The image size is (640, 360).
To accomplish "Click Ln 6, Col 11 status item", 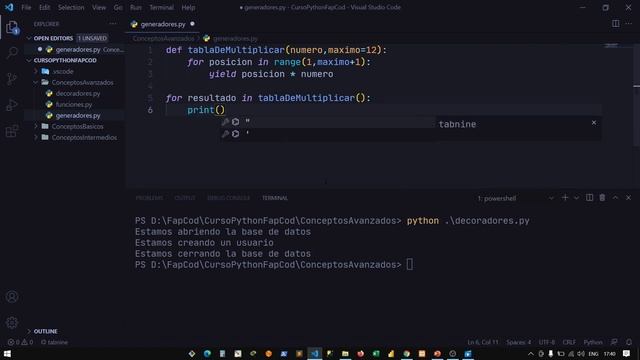I will [x=483, y=342].
